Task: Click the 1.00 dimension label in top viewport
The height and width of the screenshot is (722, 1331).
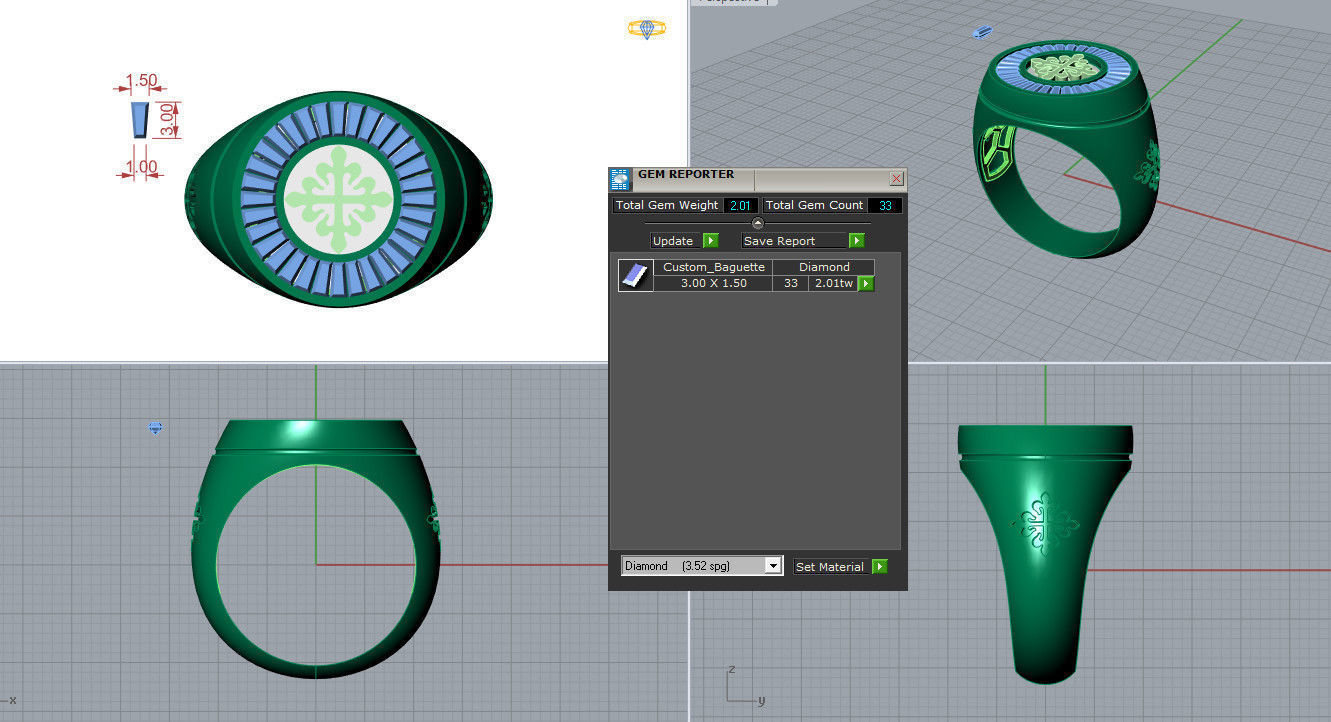Action: point(141,167)
